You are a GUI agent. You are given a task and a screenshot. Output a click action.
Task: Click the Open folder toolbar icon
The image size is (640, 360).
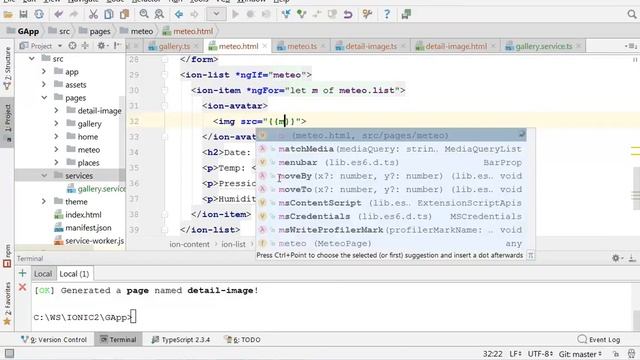pyautogui.click(x=8, y=15)
